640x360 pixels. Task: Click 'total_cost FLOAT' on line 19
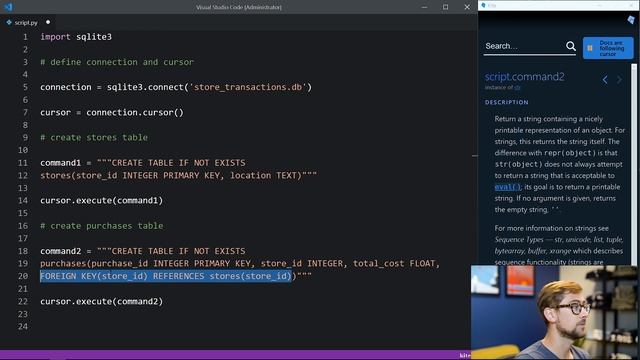[394, 263]
